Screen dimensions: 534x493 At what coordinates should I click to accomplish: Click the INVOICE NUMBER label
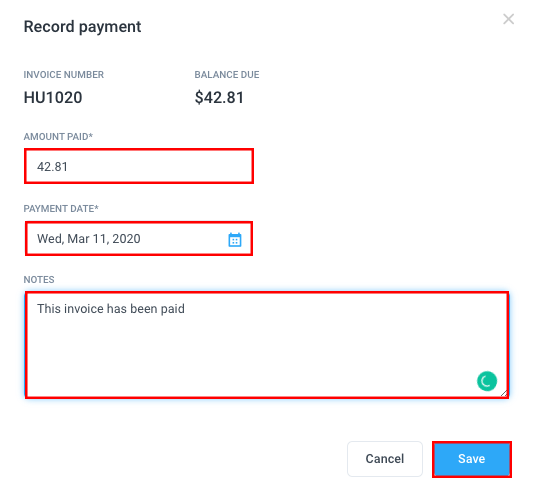pyautogui.click(x=64, y=75)
